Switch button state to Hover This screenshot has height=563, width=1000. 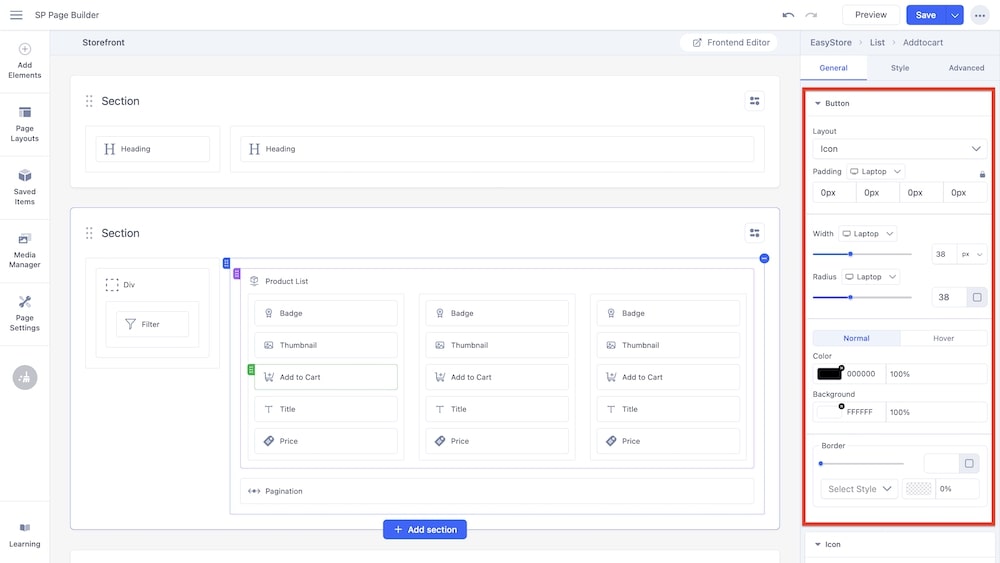coord(943,338)
